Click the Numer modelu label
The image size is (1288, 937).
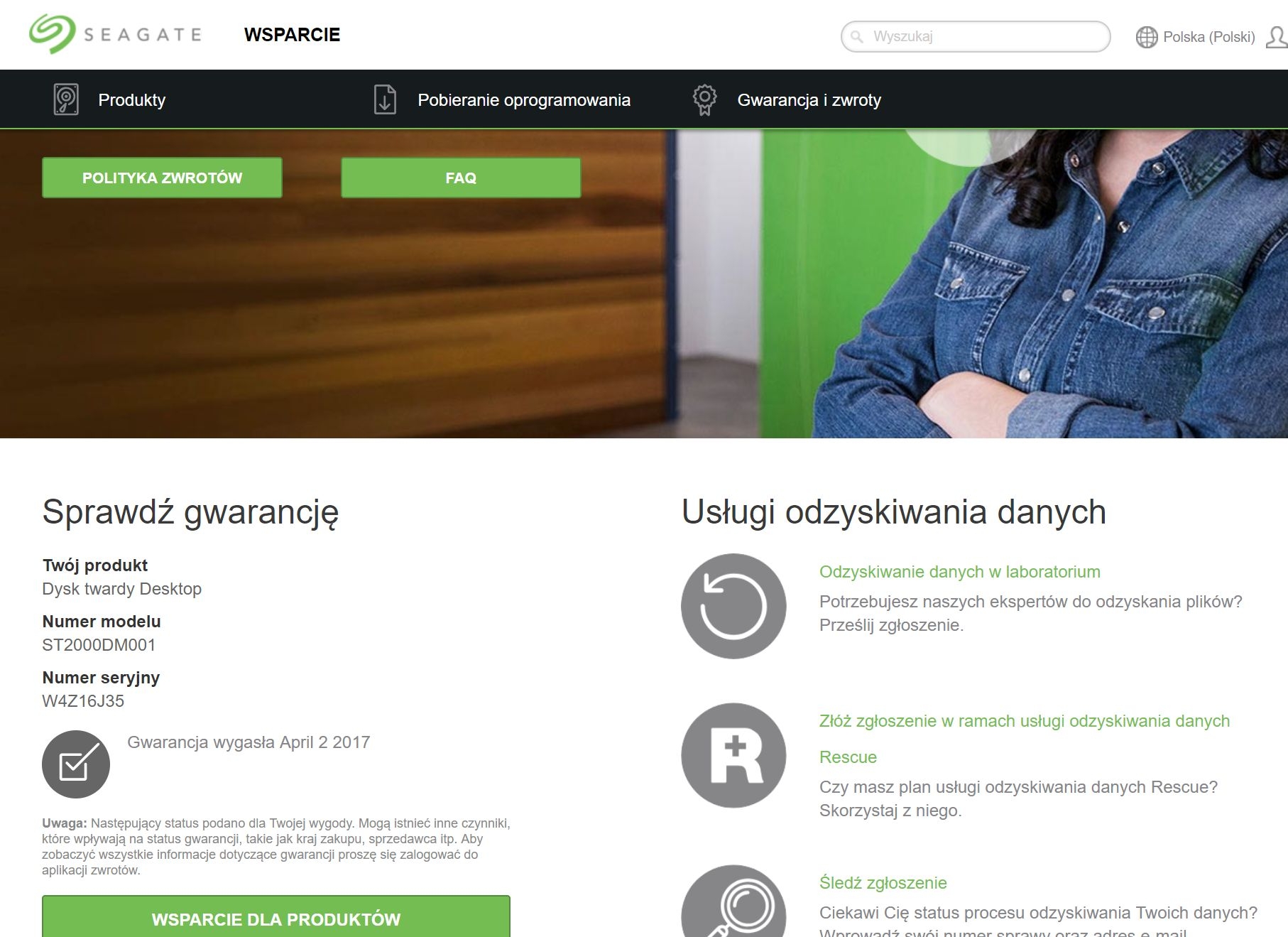coord(102,622)
